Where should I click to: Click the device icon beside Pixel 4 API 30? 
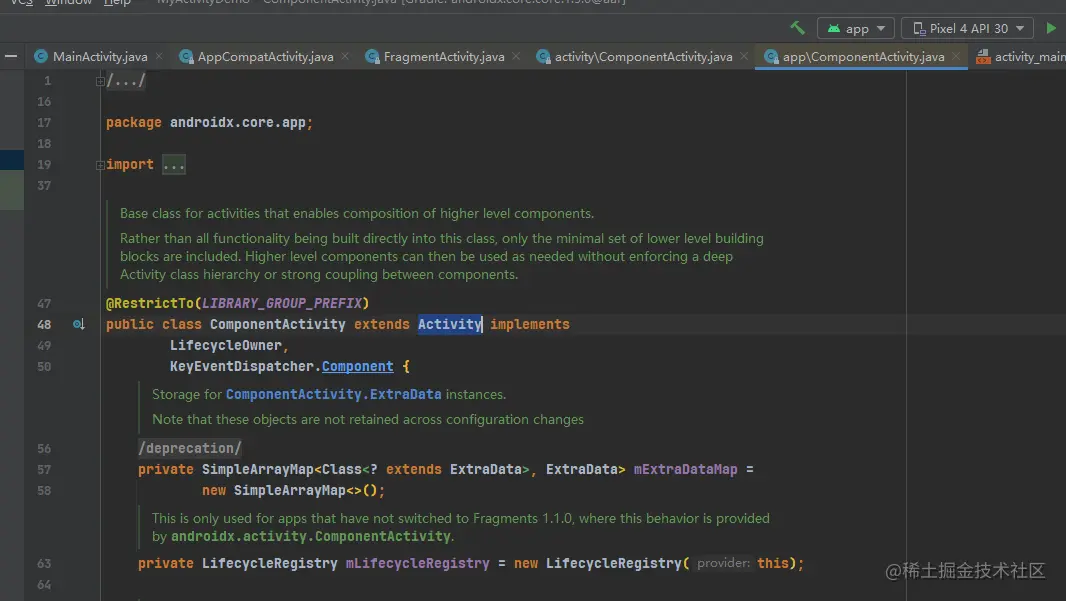click(x=918, y=29)
